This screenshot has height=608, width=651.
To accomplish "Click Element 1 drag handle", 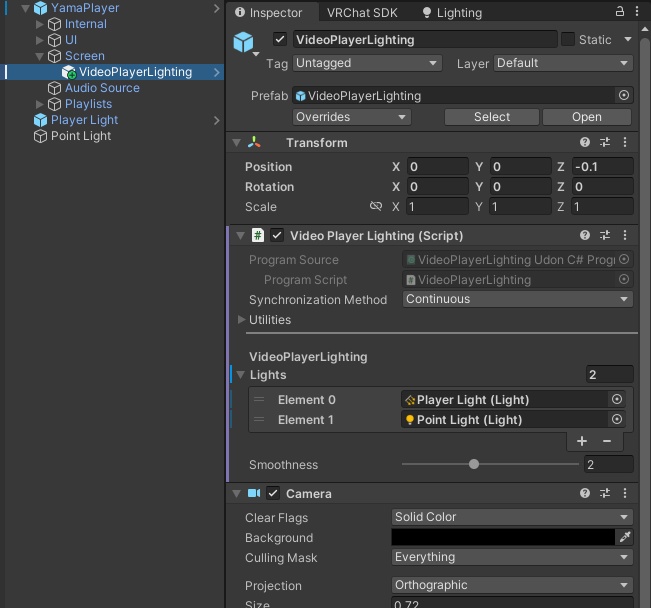I will pos(259,419).
